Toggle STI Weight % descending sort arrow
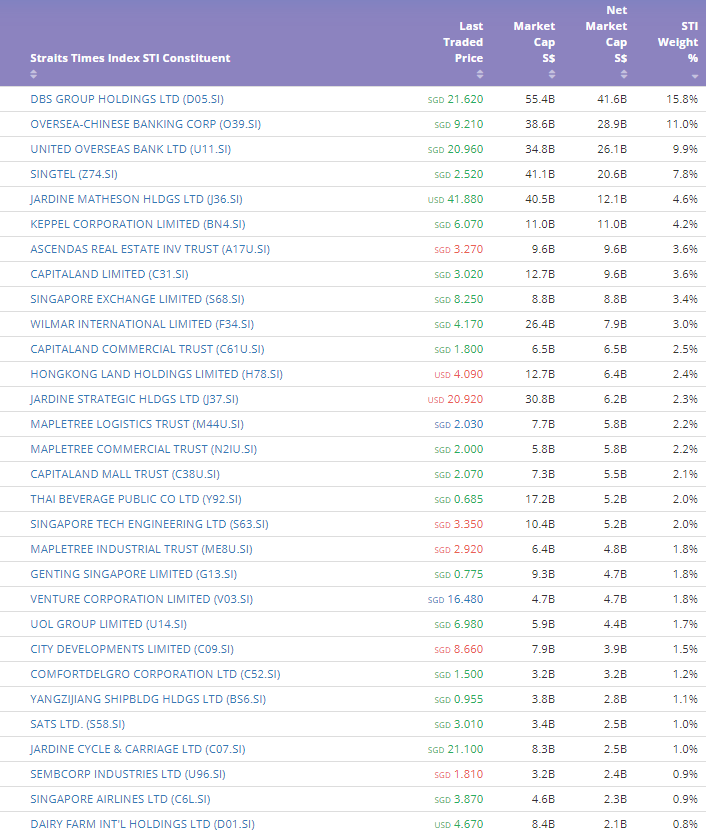This screenshot has width=706, height=835. [x=694, y=76]
